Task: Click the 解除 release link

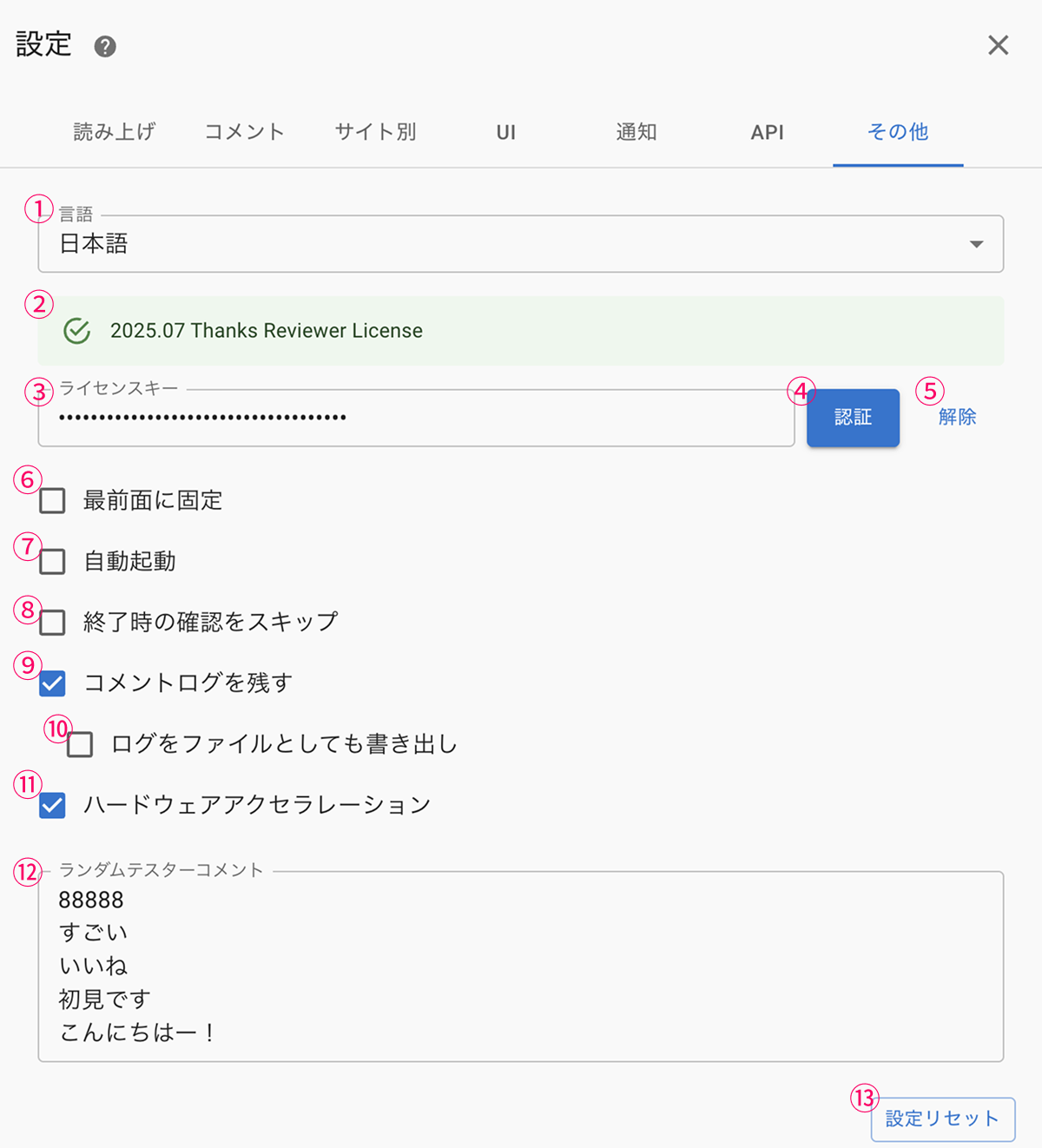Action: click(956, 417)
